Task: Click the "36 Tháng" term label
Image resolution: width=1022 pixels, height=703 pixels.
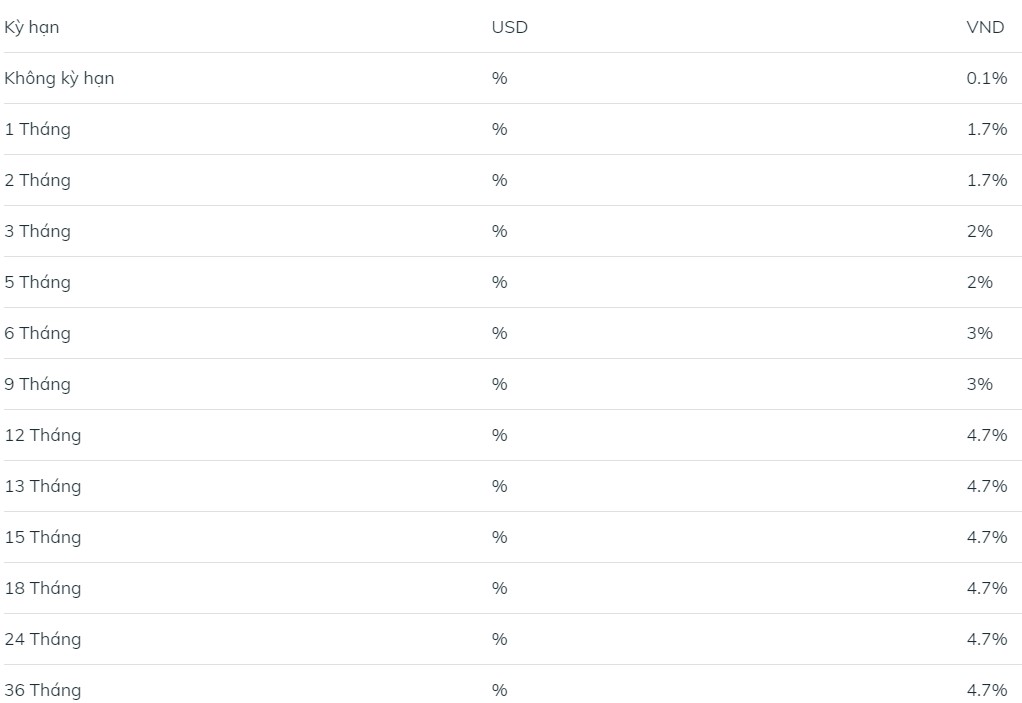Action: (x=43, y=690)
